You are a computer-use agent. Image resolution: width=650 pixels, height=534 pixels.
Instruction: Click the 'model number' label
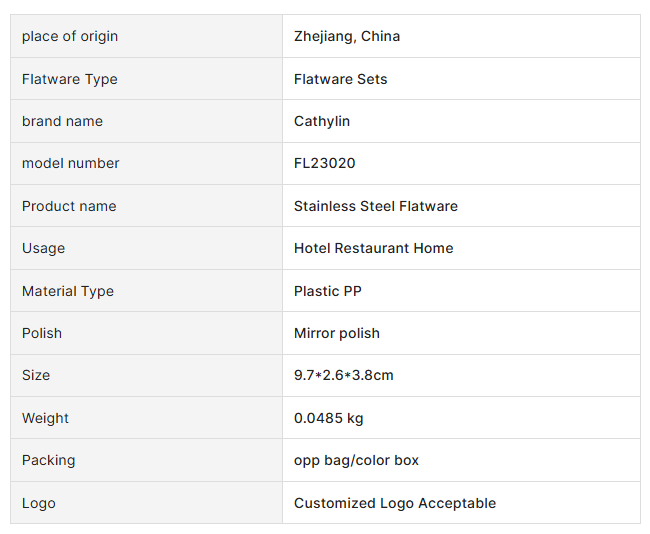coord(71,163)
